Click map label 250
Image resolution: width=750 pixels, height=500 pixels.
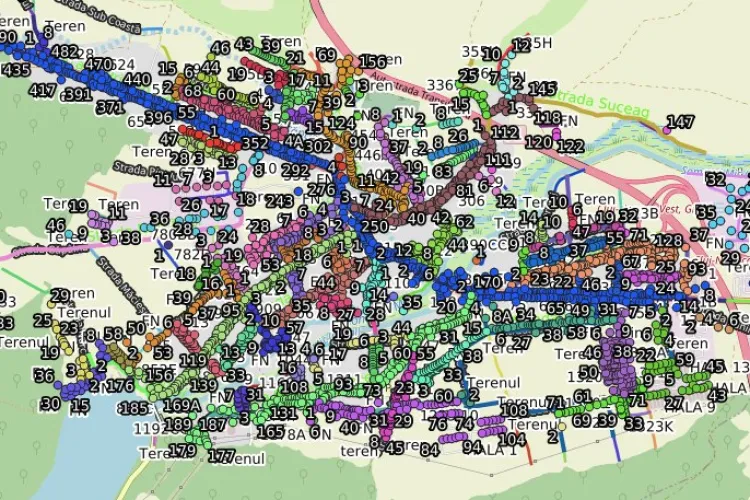click(375, 226)
